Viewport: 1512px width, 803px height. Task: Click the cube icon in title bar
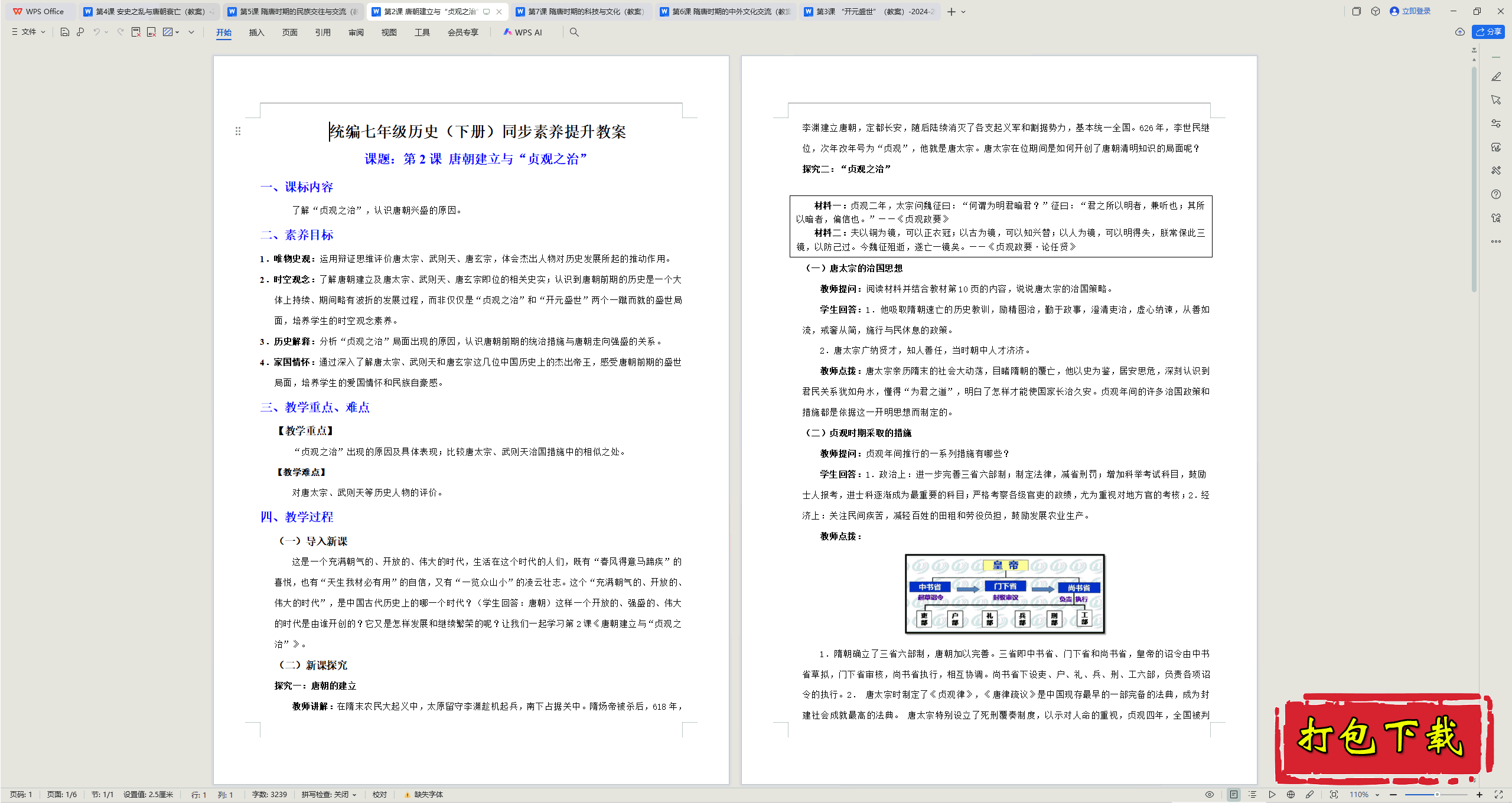pyautogui.click(x=1376, y=11)
